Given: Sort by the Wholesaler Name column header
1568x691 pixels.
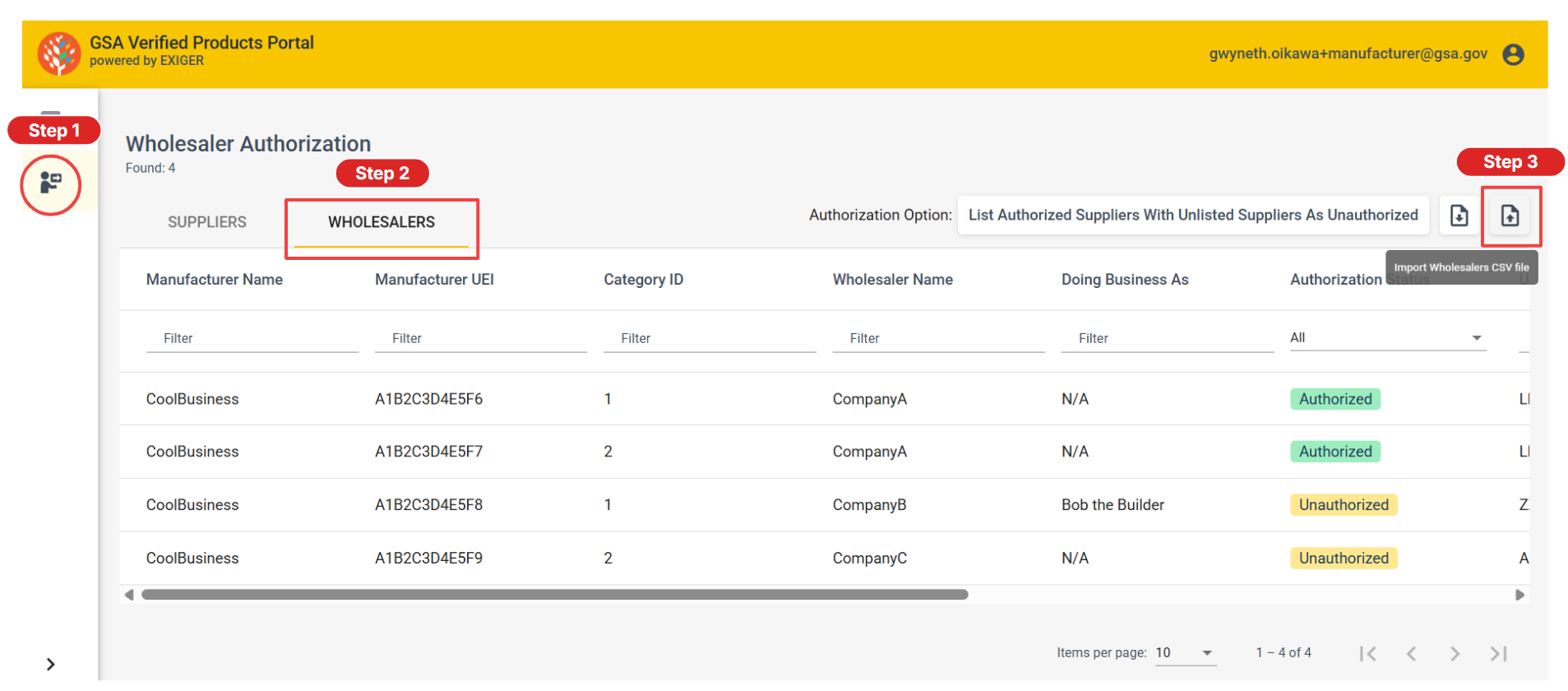Looking at the screenshot, I should pos(893,280).
